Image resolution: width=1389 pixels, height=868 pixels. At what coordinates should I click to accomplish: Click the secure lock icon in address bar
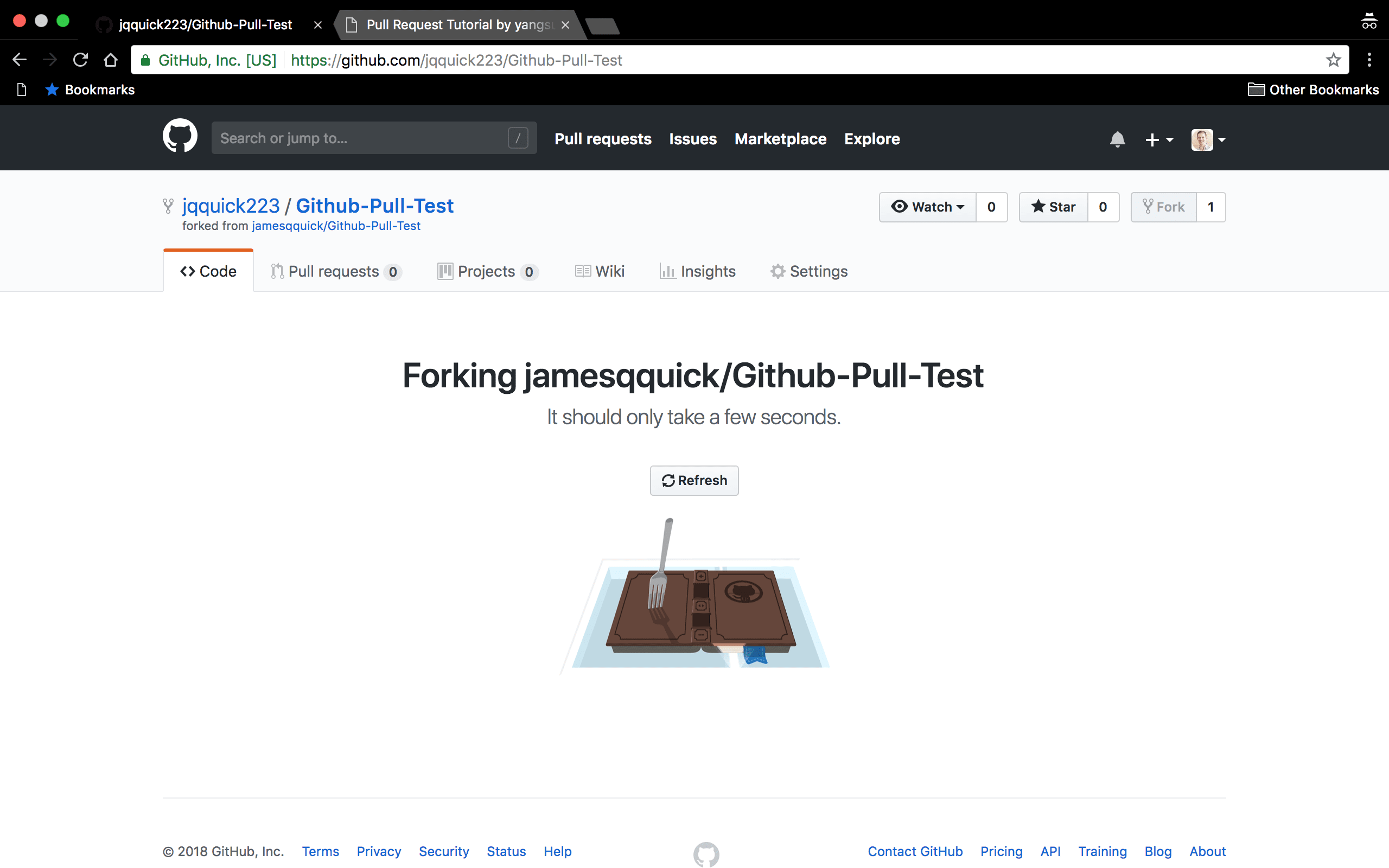[146, 60]
